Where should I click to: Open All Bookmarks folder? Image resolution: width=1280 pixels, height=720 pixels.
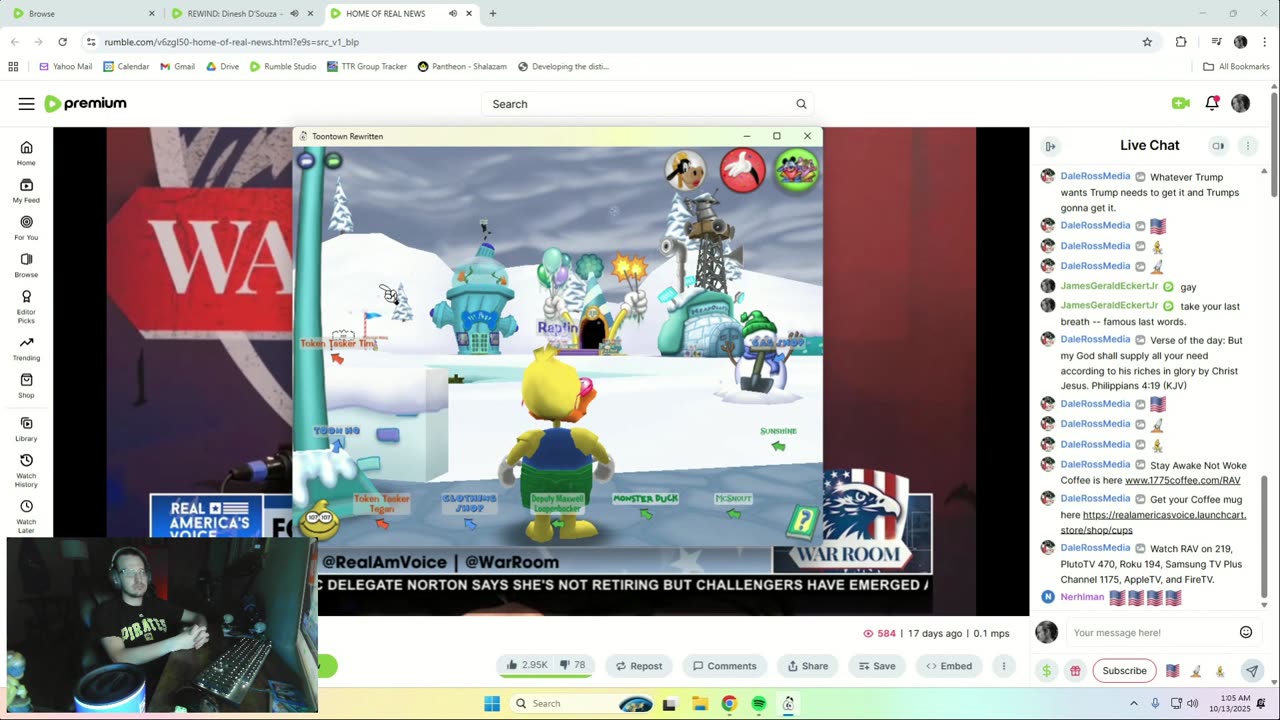[x=1236, y=67]
